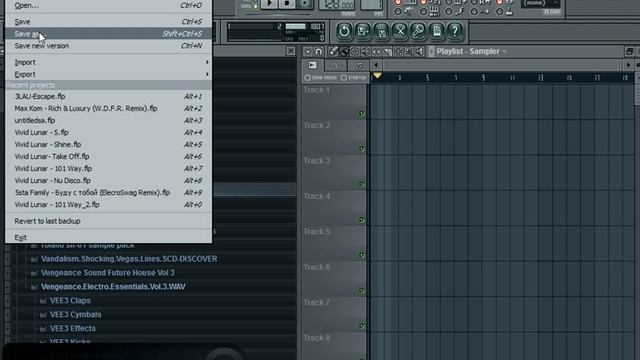Select the playlist Slip tool
Viewport: 640px width, 360px height.
[376, 51]
